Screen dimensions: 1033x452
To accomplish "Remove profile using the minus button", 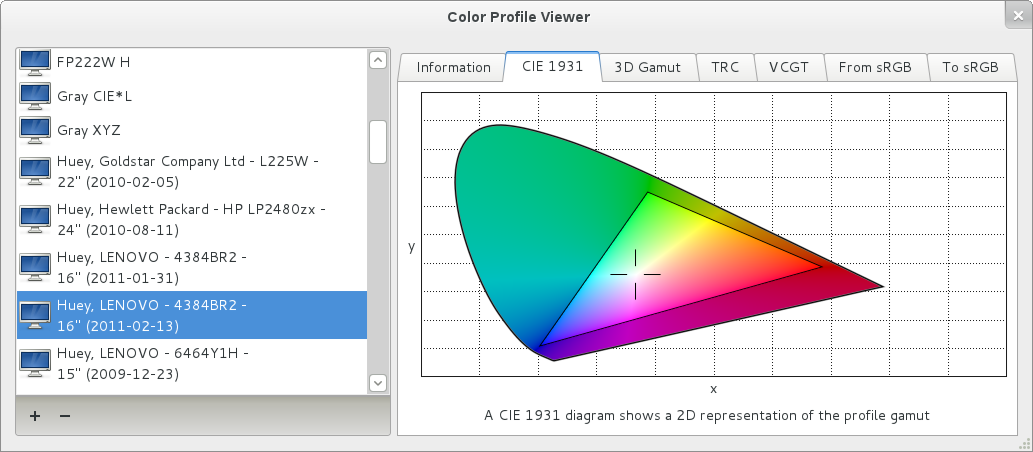I will pyautogui.click(x=65, y=416).
